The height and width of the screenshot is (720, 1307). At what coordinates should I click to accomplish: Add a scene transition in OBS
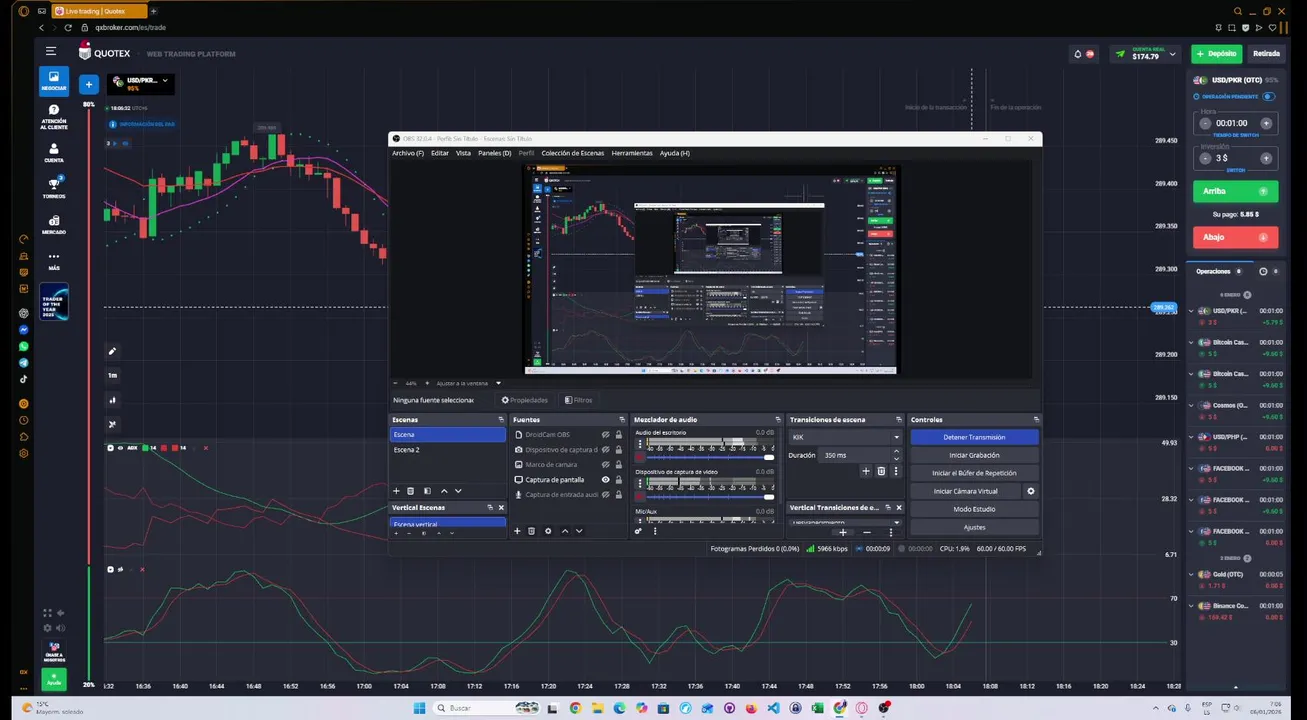click(866, 471)
